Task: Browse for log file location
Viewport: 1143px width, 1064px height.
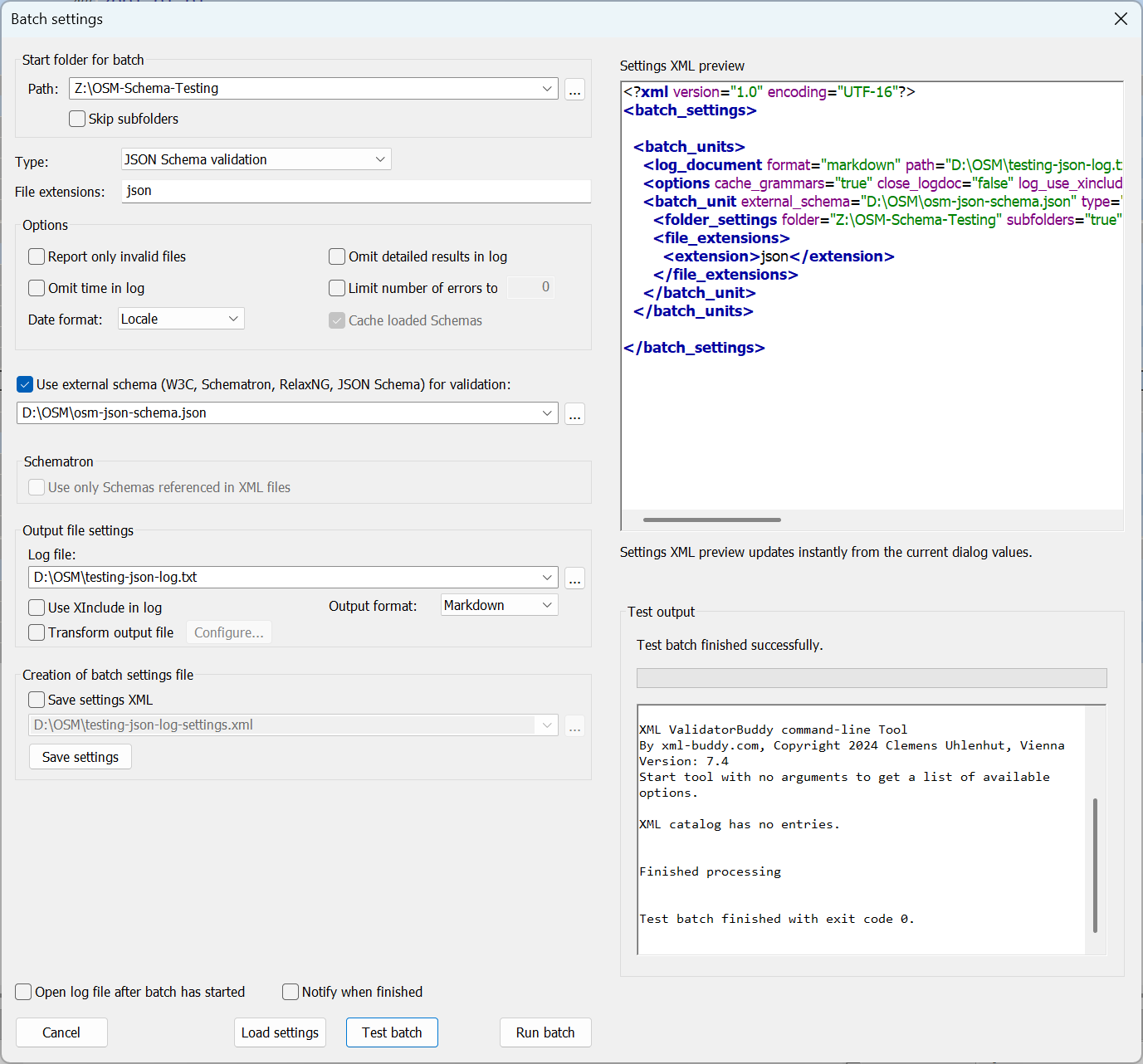Action: 574,578
